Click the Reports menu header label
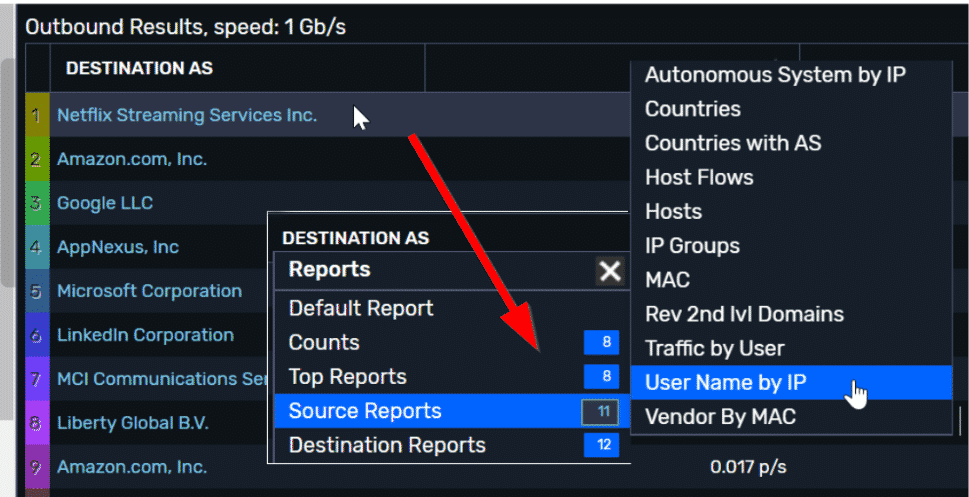This screenshot has width=969, height=497. point(329,270)
